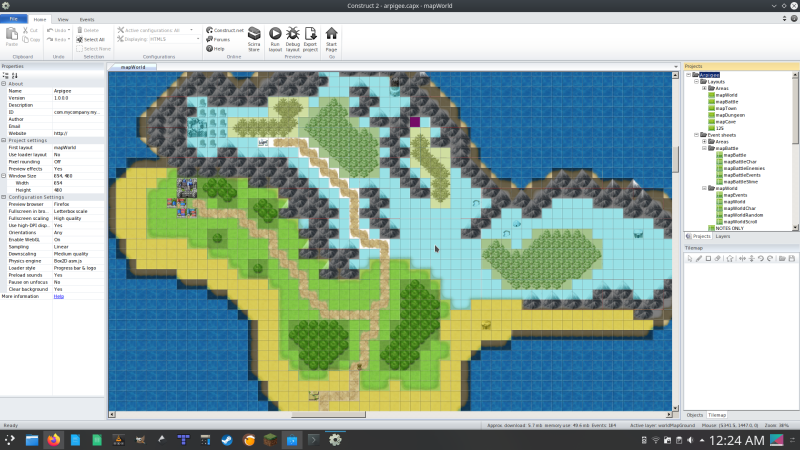Open the Start Page house icon
Screen dimensions: 800x450
point(331,34)
